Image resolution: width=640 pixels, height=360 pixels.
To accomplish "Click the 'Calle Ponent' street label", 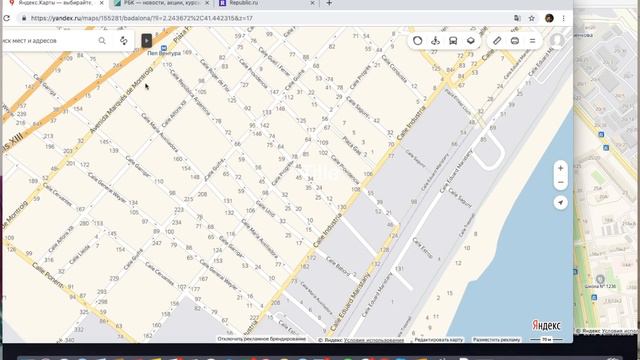I will (x=47, y=275).
